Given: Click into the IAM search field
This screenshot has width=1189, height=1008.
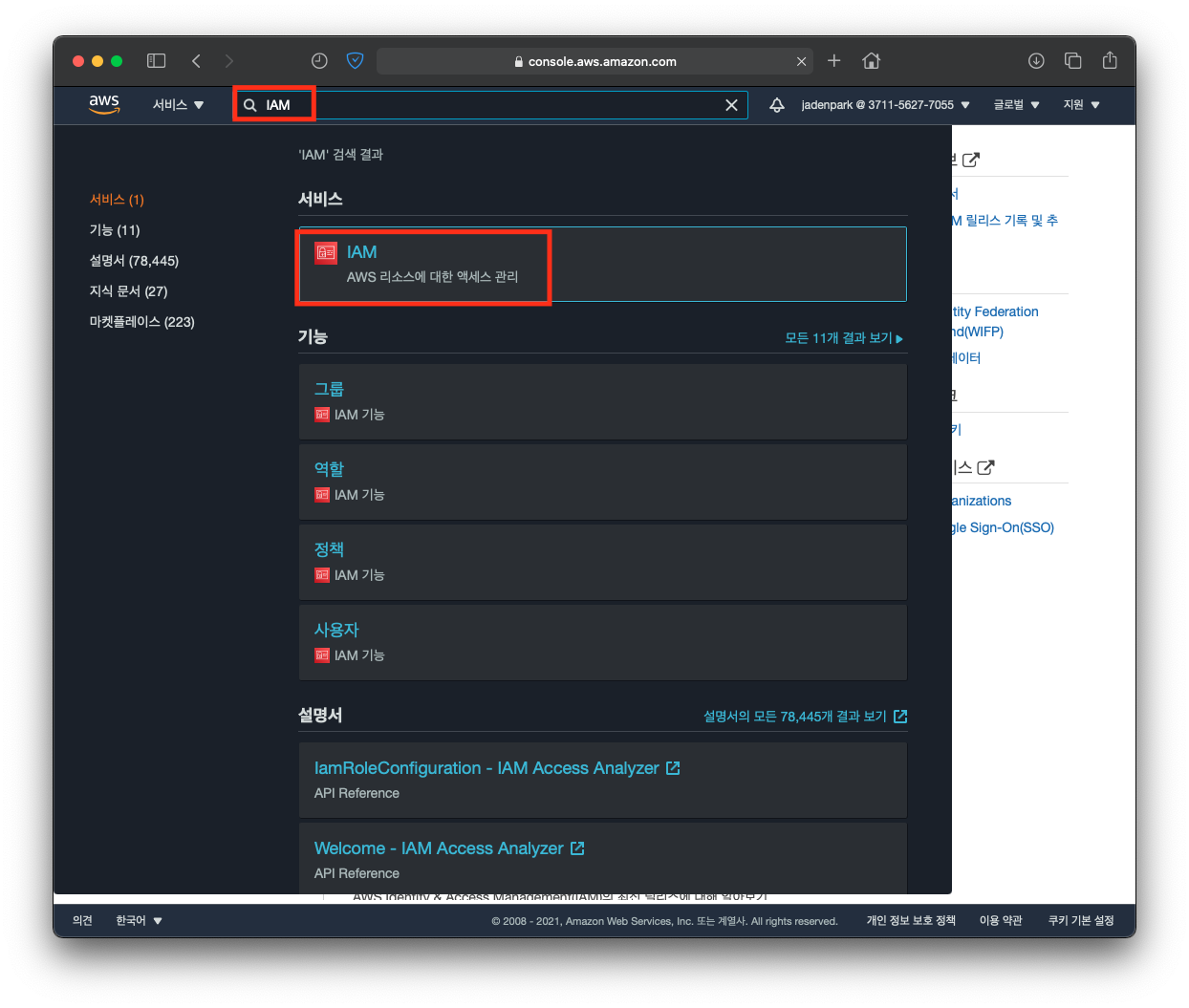Looking at the screenshot, I should pos(490,105).
